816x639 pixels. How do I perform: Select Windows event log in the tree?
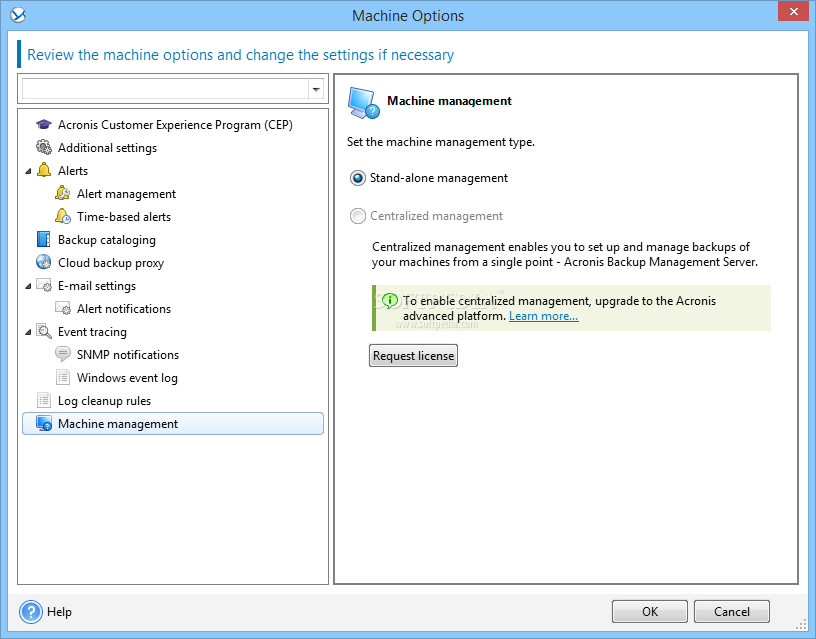click(x=127, y=378)
